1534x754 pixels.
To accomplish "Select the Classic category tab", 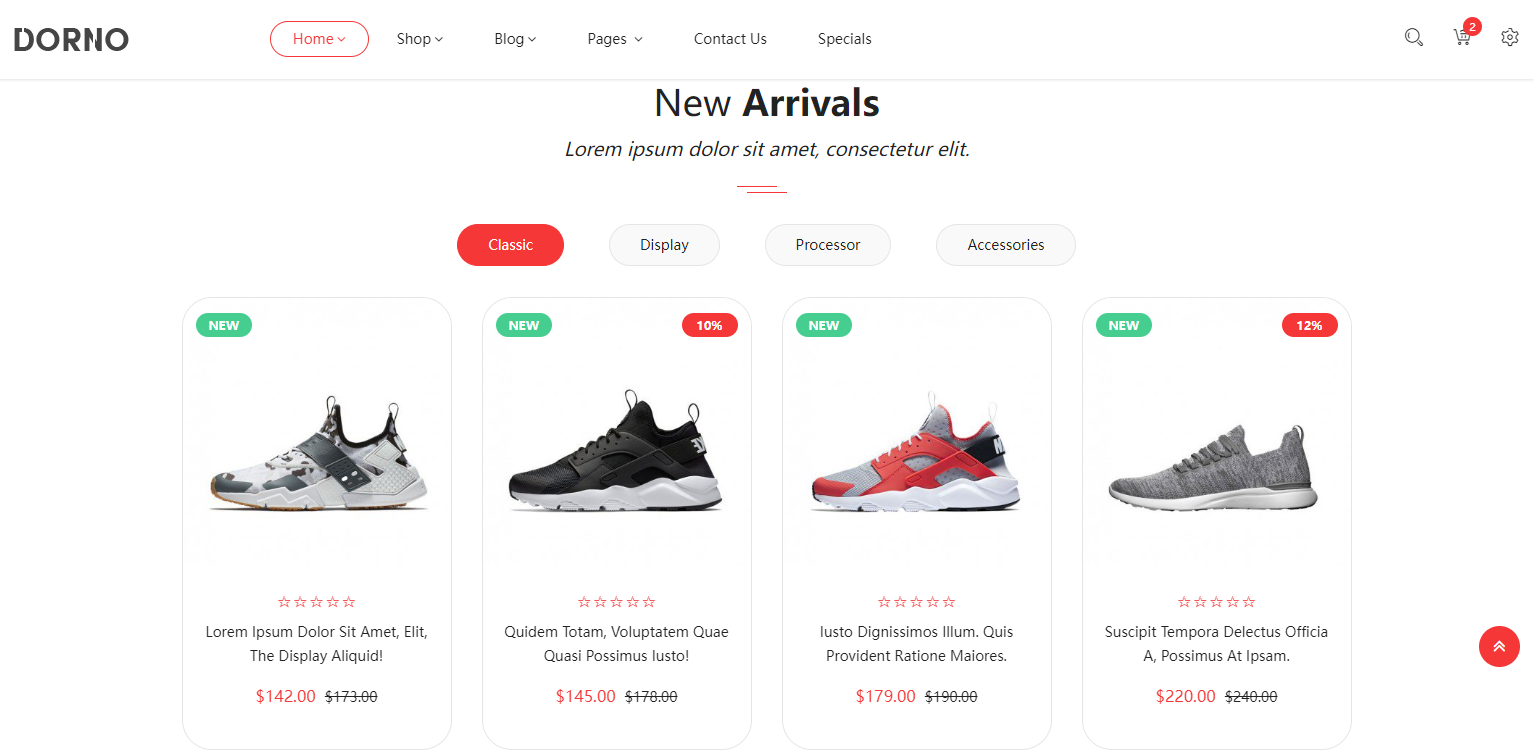I will pyautogui.click(x=510, y=245).
